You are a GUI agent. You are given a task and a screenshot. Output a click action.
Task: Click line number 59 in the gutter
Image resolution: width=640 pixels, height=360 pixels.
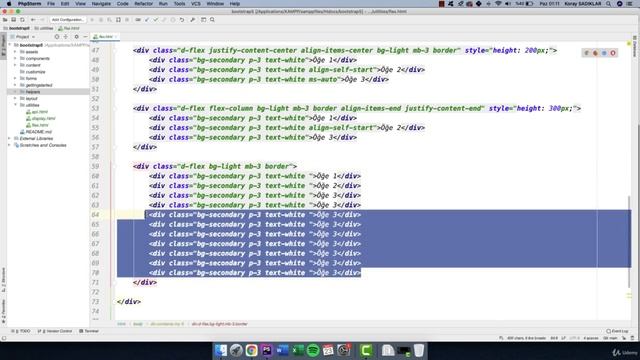96,166
